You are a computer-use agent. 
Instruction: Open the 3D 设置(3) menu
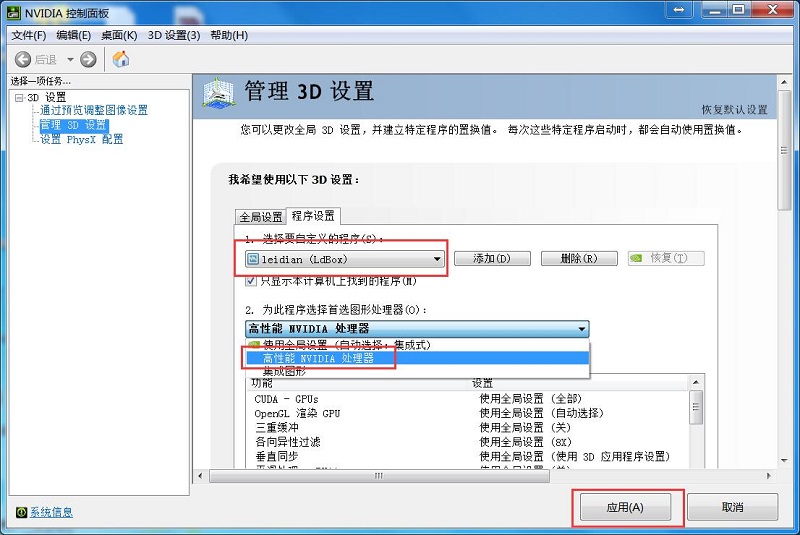pyautogui.click(x=174, y=35)
